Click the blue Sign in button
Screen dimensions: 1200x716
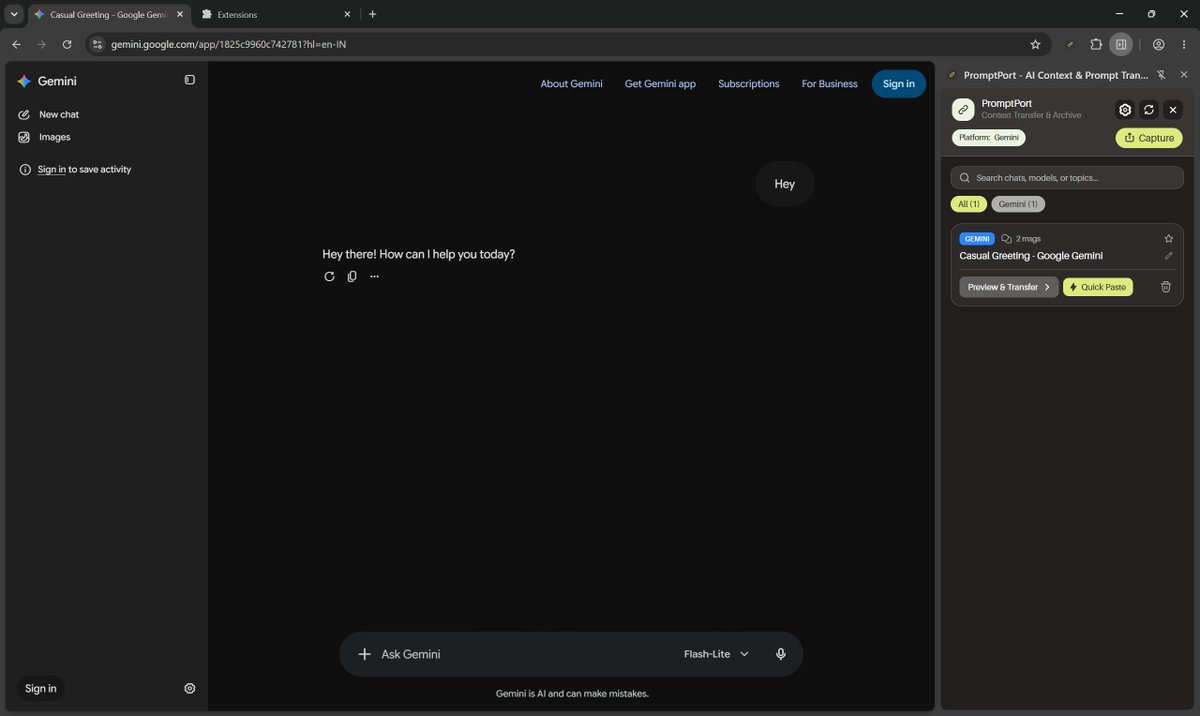click(899, 84)
